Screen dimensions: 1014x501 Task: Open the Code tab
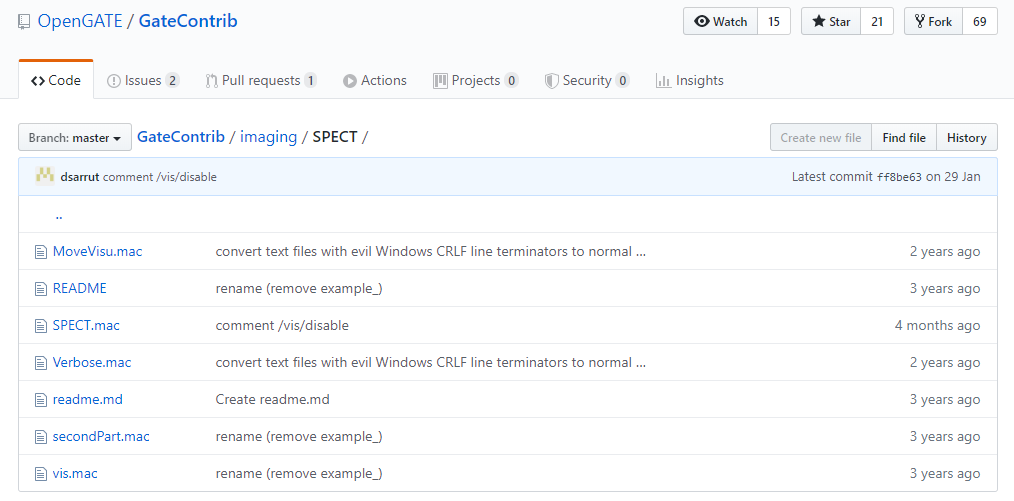56,80
